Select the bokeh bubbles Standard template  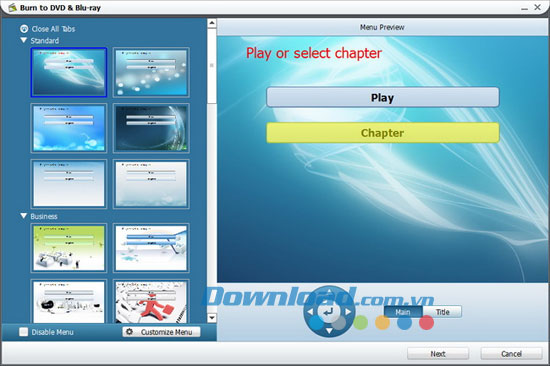pos(151,72)
